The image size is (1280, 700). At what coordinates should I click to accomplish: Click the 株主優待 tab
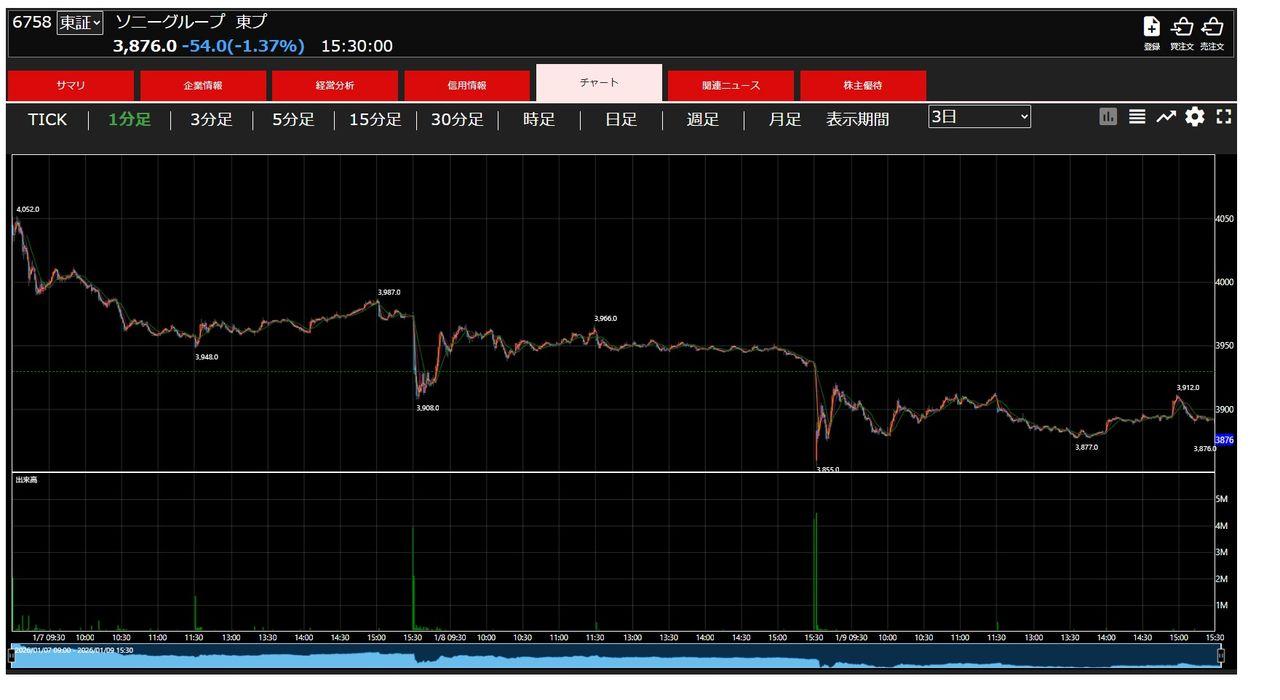point(863,86)
